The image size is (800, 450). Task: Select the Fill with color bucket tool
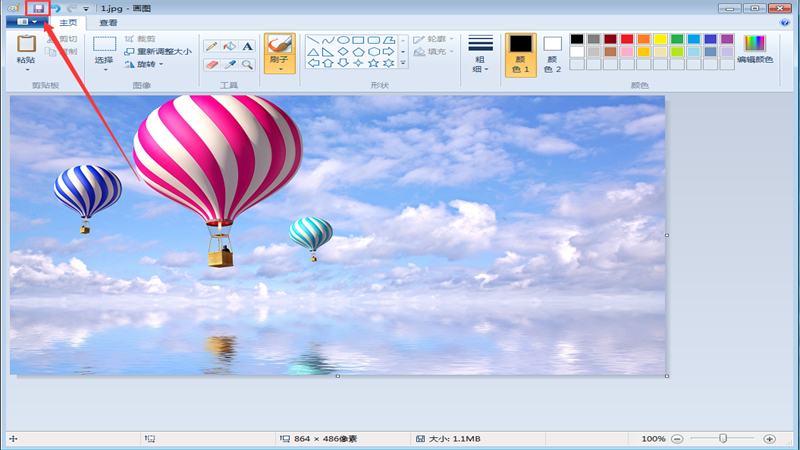pyautogui.click(x=229, y=46)
